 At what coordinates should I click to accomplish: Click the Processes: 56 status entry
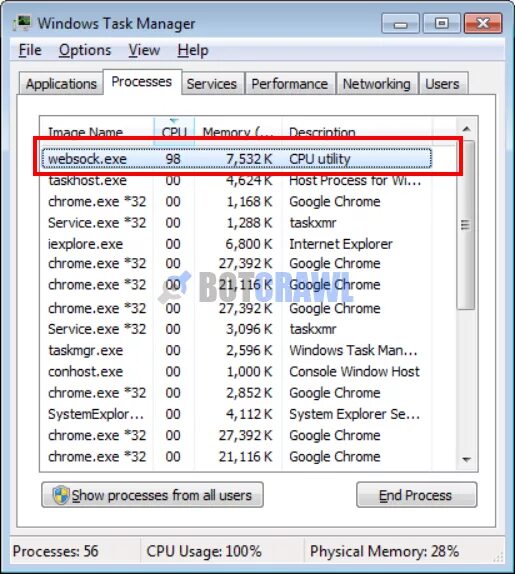(x=56, y=551)
